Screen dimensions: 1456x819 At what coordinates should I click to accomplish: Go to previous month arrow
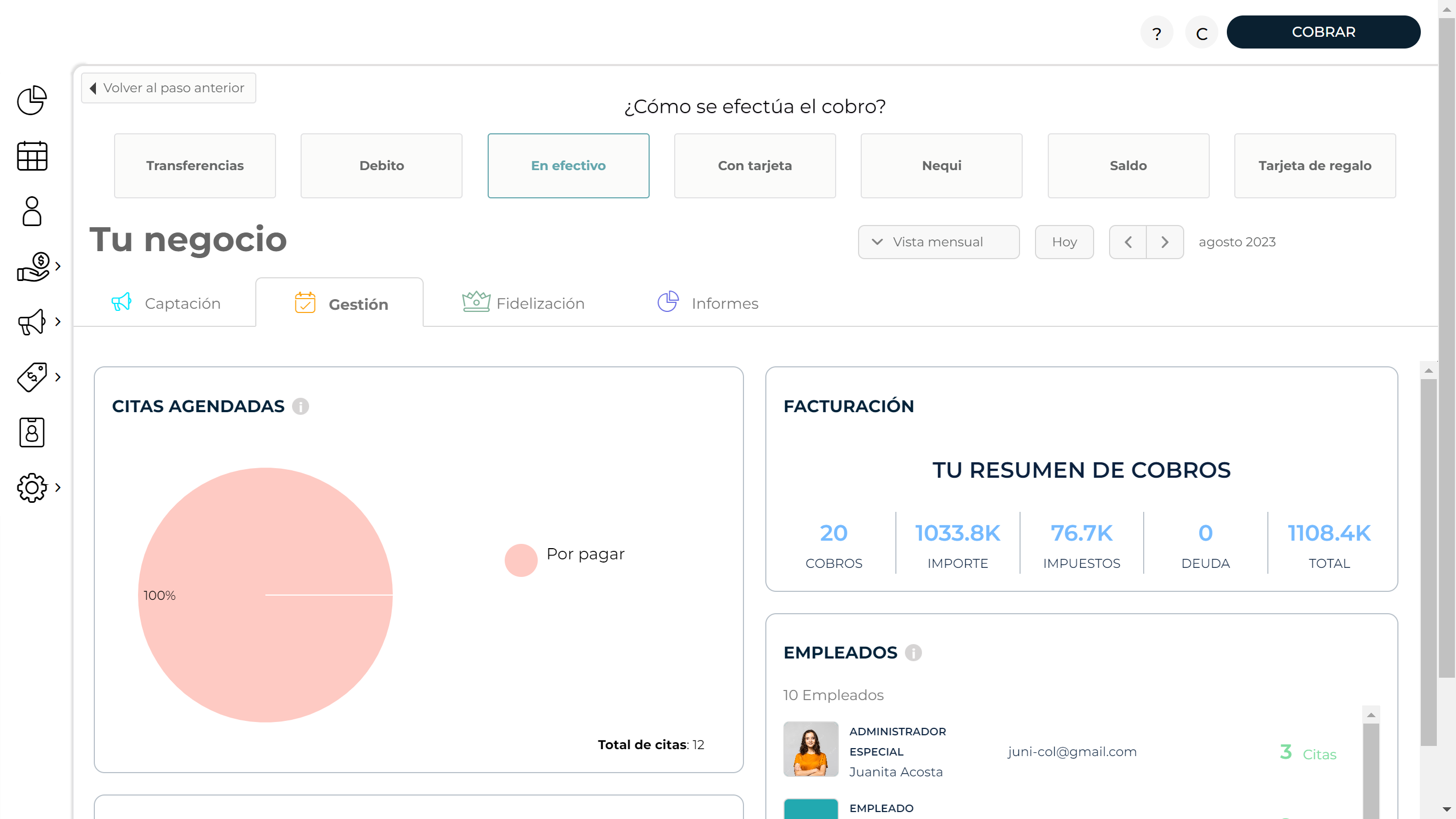1128,242
